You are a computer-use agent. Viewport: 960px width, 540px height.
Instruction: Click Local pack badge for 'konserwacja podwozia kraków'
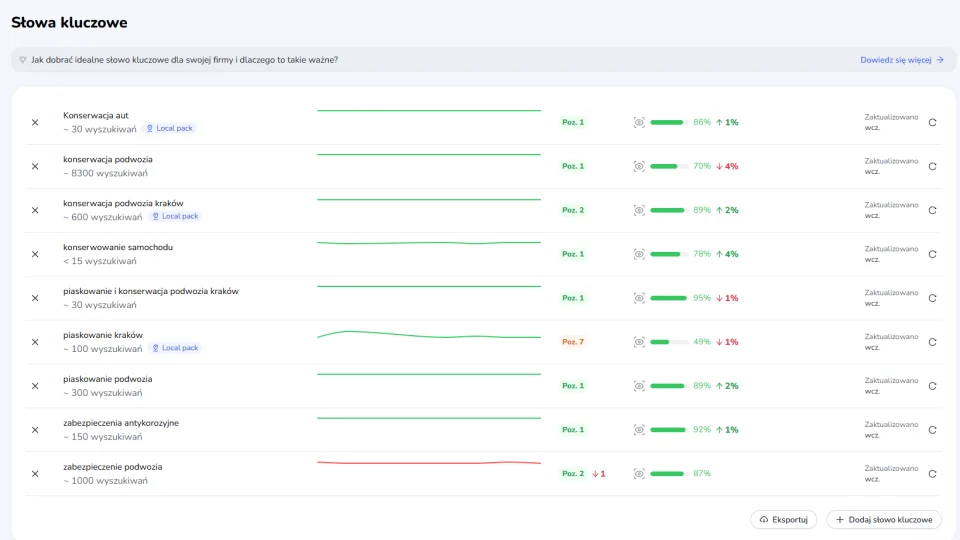click(x=175, y=216)
